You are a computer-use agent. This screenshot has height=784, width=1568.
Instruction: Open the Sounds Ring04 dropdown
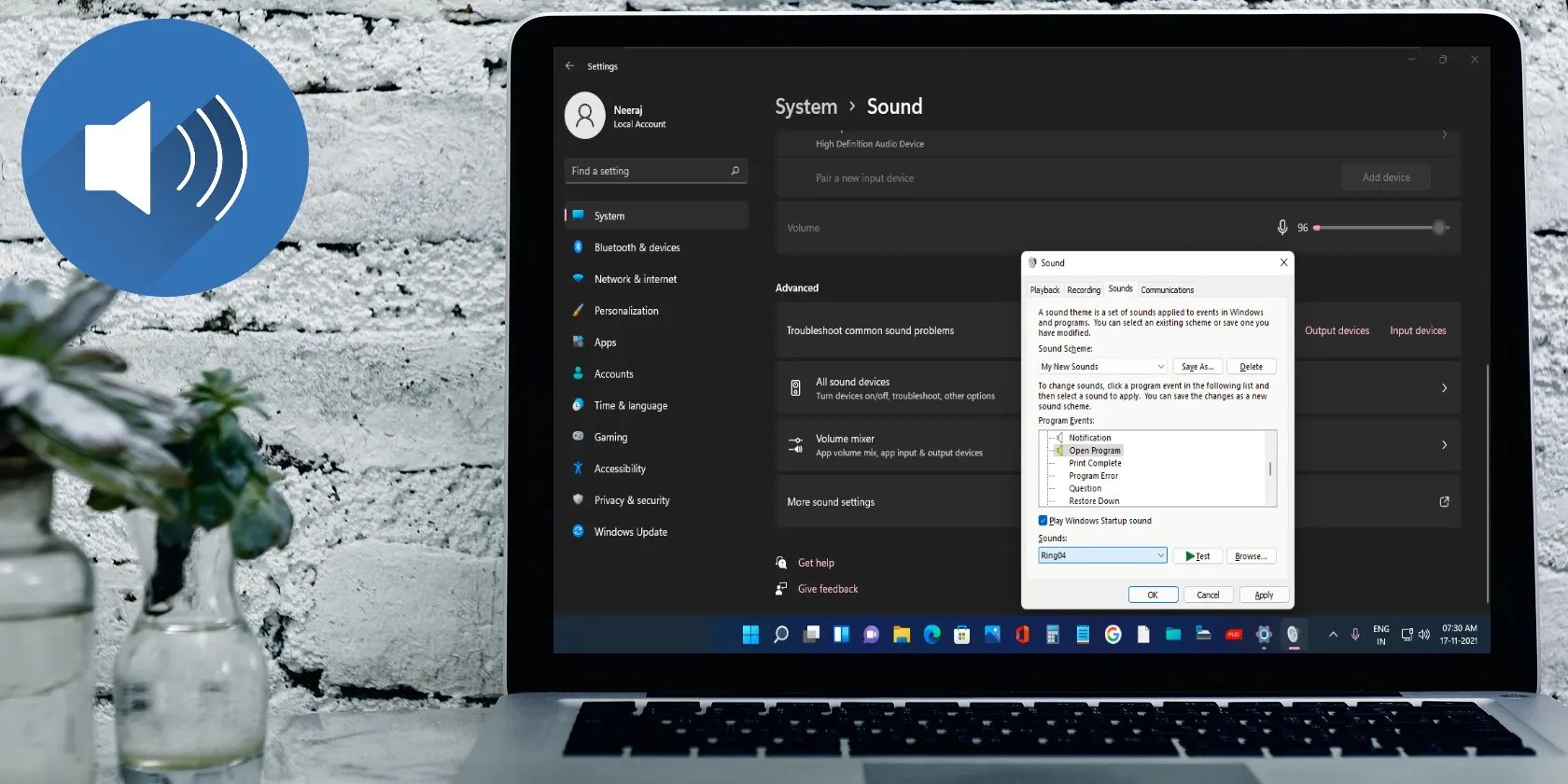1102,555
